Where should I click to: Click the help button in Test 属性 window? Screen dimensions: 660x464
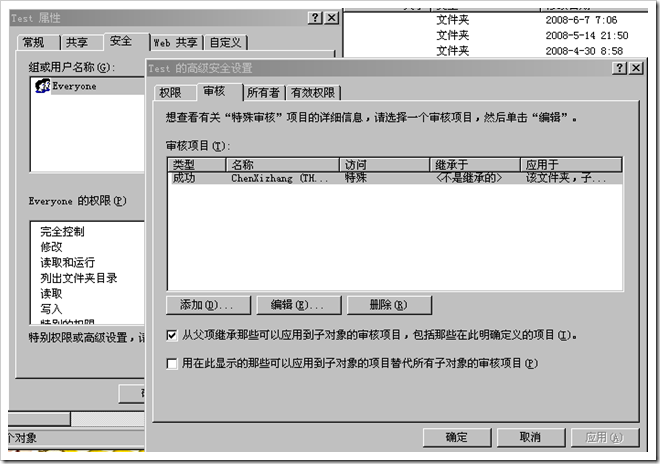(x=315, y=18)
